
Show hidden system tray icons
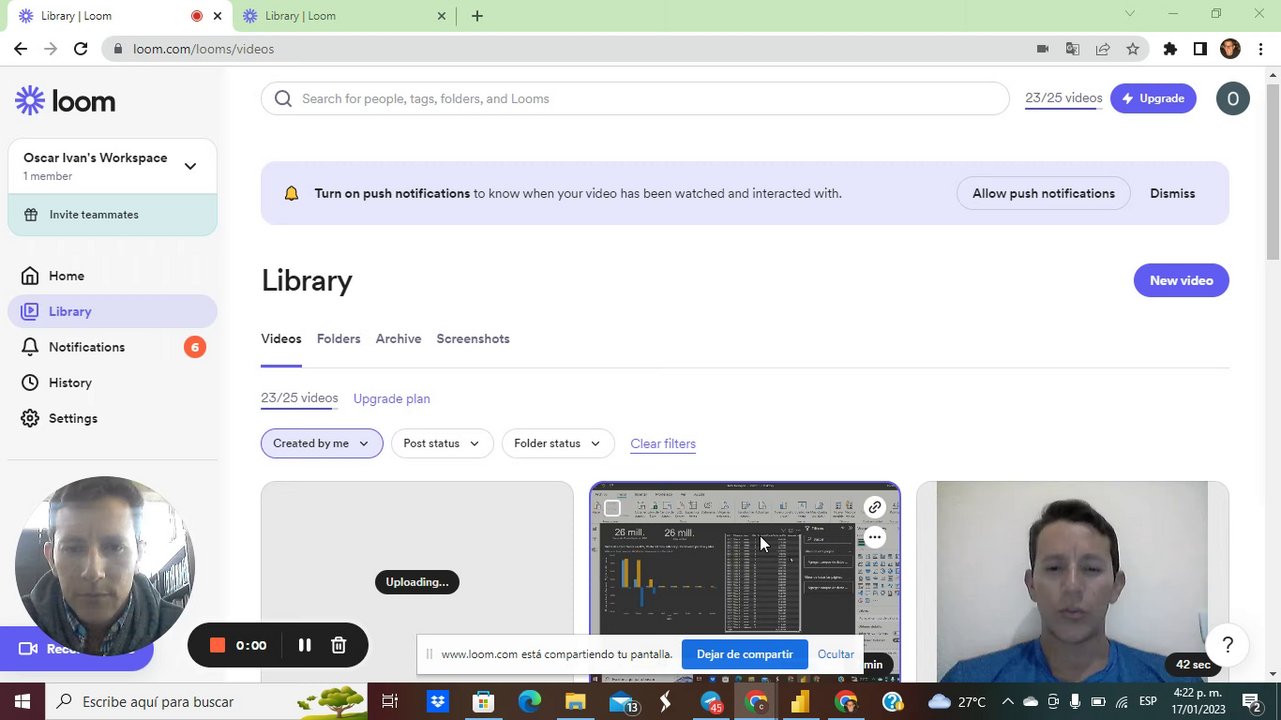1007,701
